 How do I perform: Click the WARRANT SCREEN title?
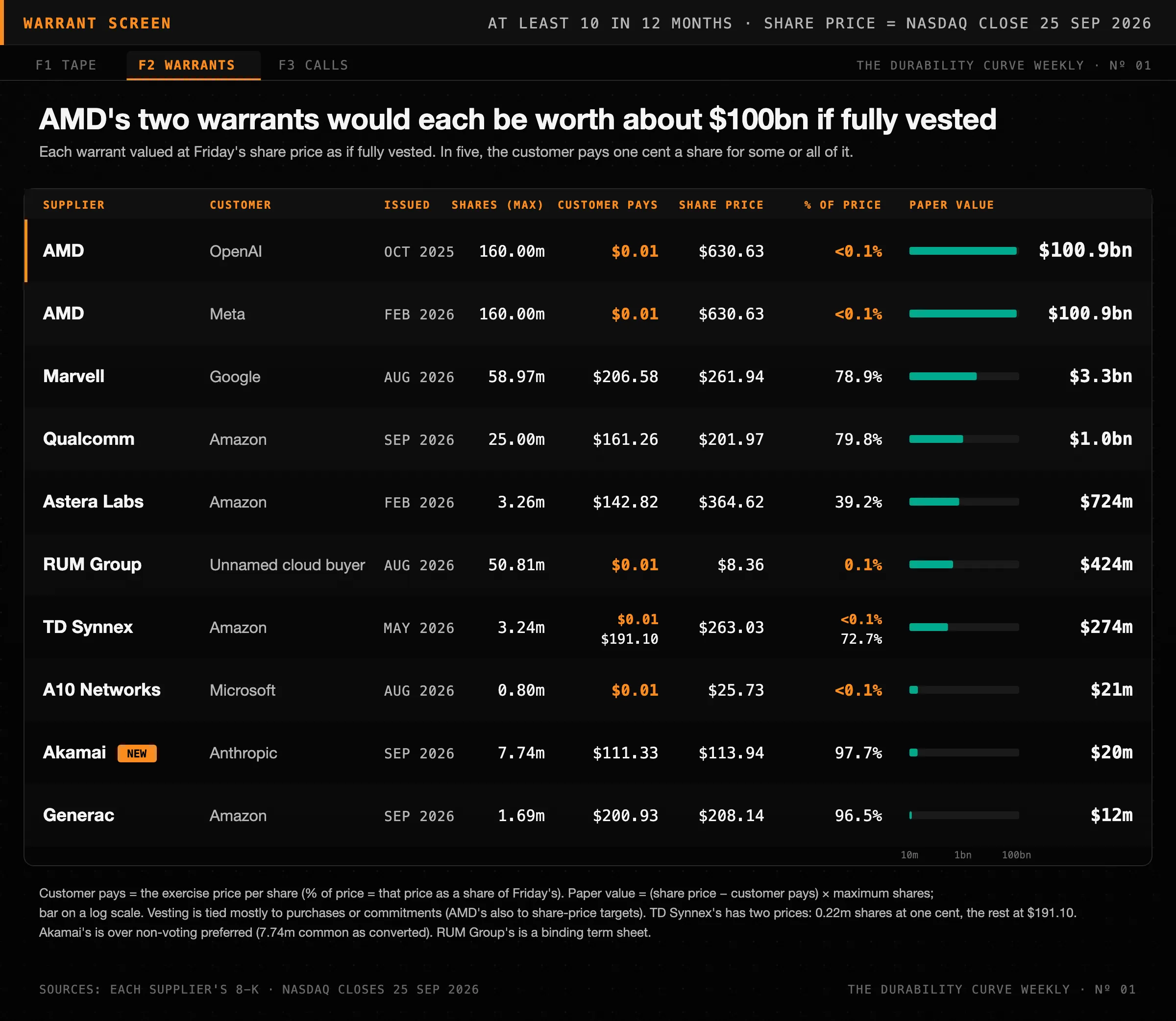(97, 24)
